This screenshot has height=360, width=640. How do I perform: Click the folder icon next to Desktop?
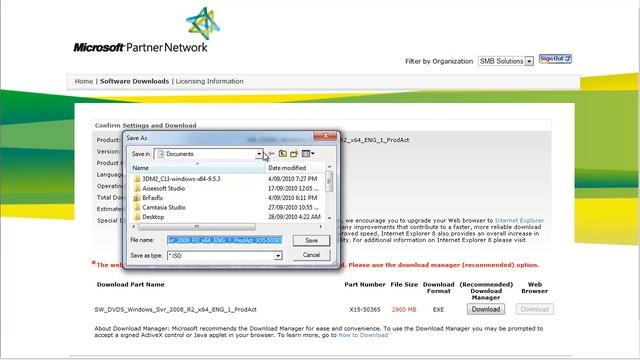[x=137, y=217]
